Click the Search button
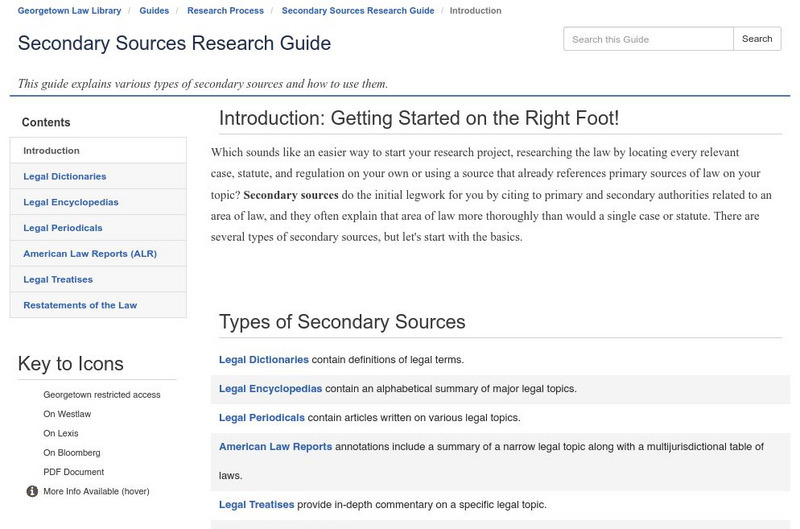The width and height of the screenshot is (800, 529). tap(756, 39)
